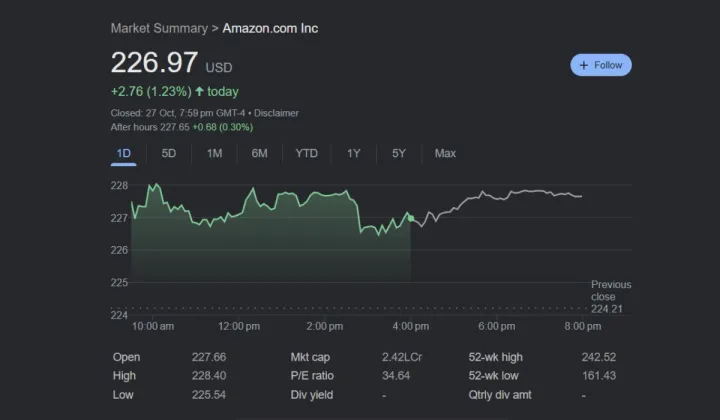This screenshot has width=720, height=420.
Task: Click the Follow button
Action: point(601,65)
